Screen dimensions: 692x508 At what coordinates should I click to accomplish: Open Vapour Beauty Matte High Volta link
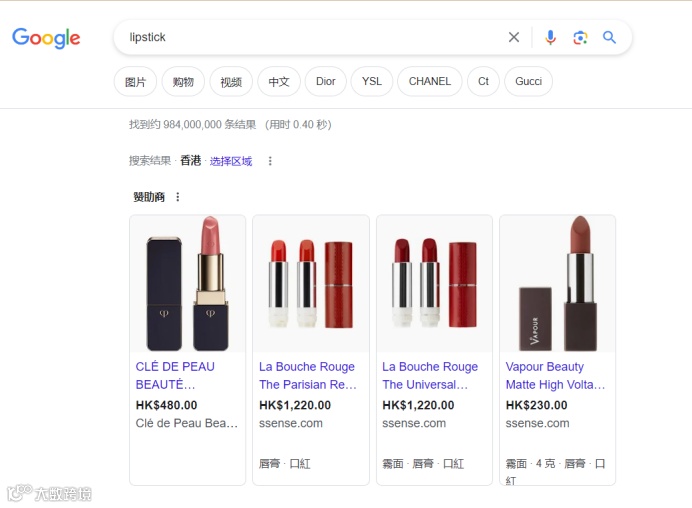[x=555, y=376]
